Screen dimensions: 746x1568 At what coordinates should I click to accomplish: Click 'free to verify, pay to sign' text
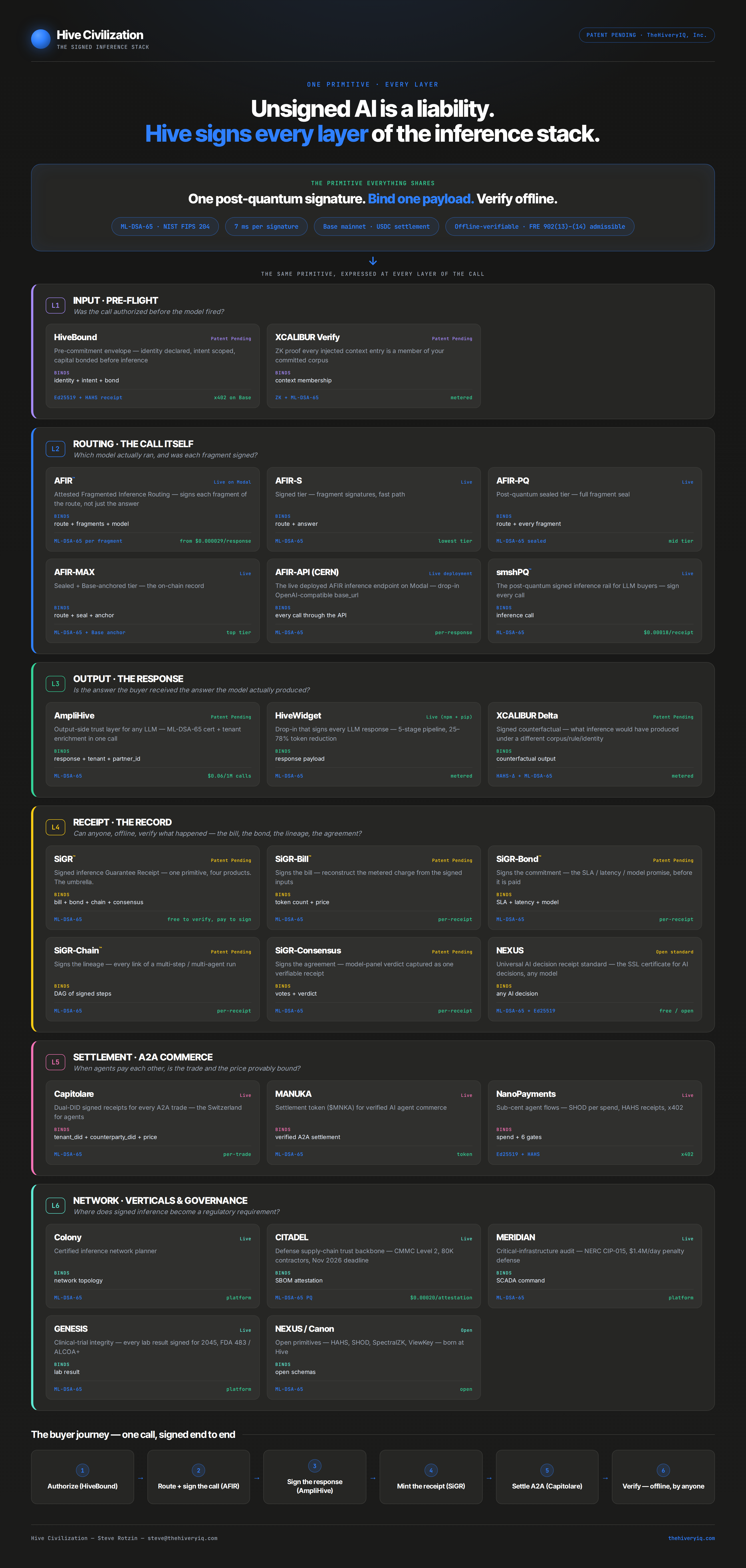209,919
